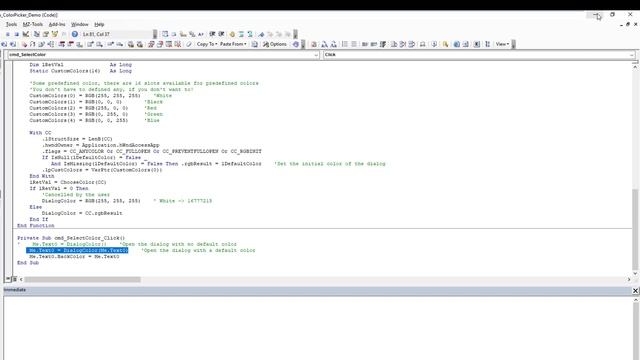Click the Complete Word icon

tap(200, 34)
